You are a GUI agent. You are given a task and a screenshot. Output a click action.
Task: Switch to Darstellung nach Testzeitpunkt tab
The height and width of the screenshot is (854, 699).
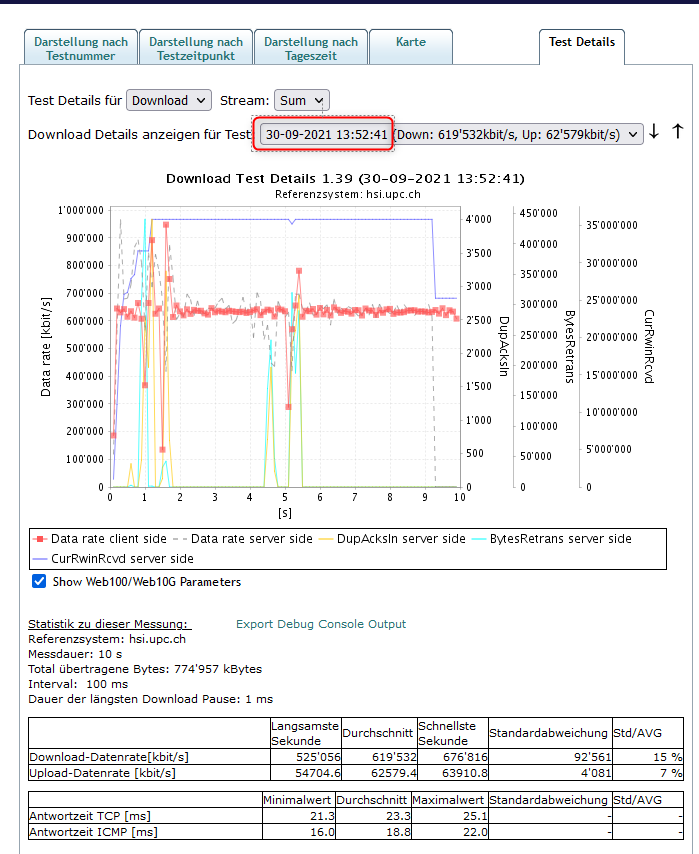195,49
